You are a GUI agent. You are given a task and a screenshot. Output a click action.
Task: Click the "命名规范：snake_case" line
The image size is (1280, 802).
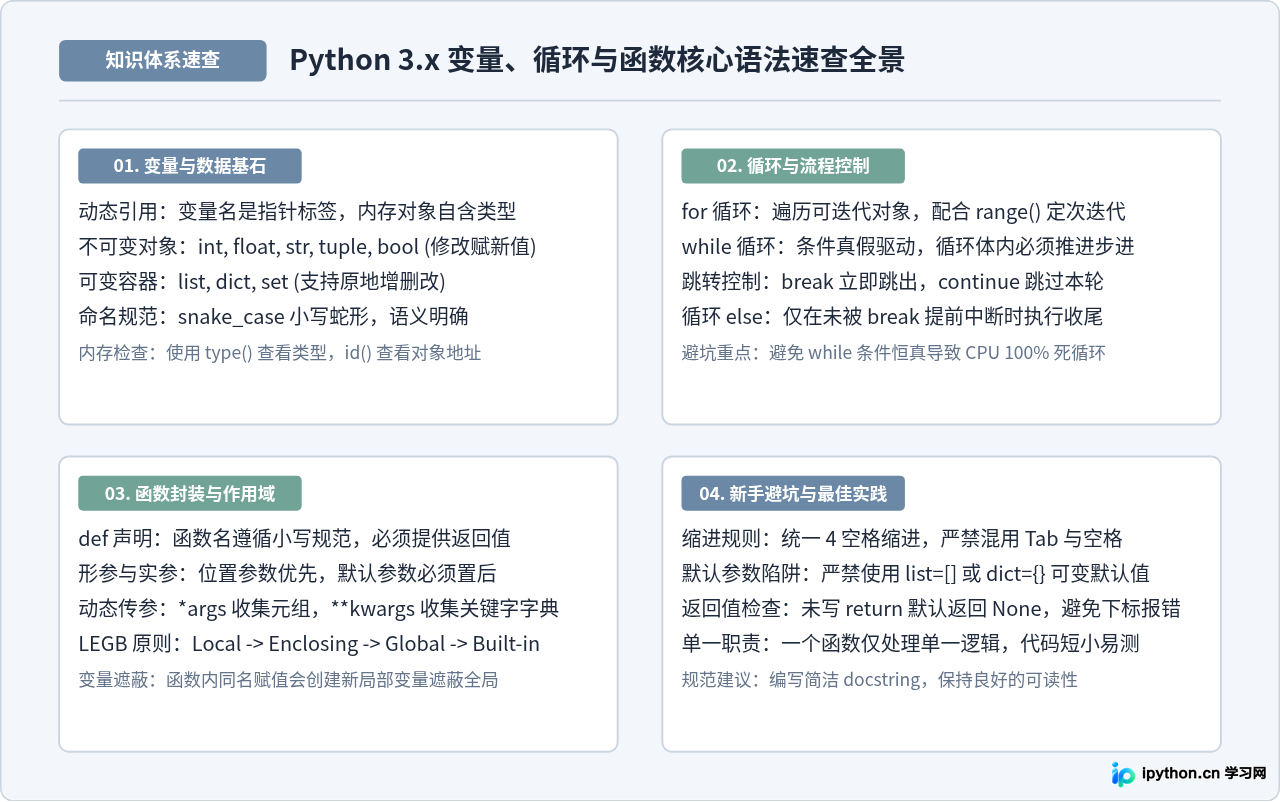pyautogui.click(x=274, y=317)
